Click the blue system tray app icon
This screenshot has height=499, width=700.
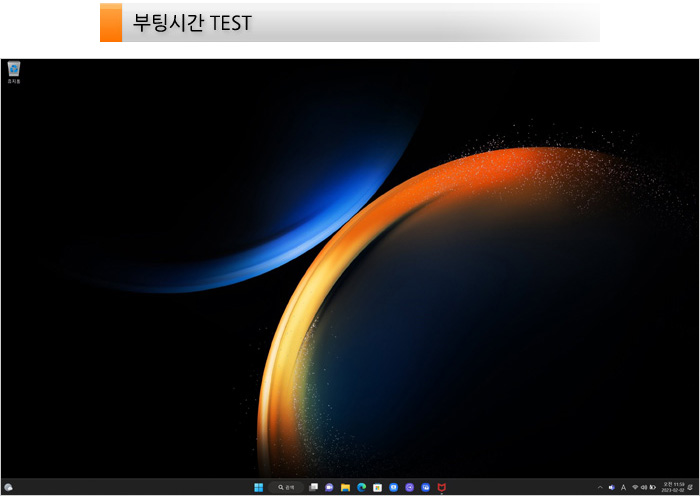click(x=612, y=487)
